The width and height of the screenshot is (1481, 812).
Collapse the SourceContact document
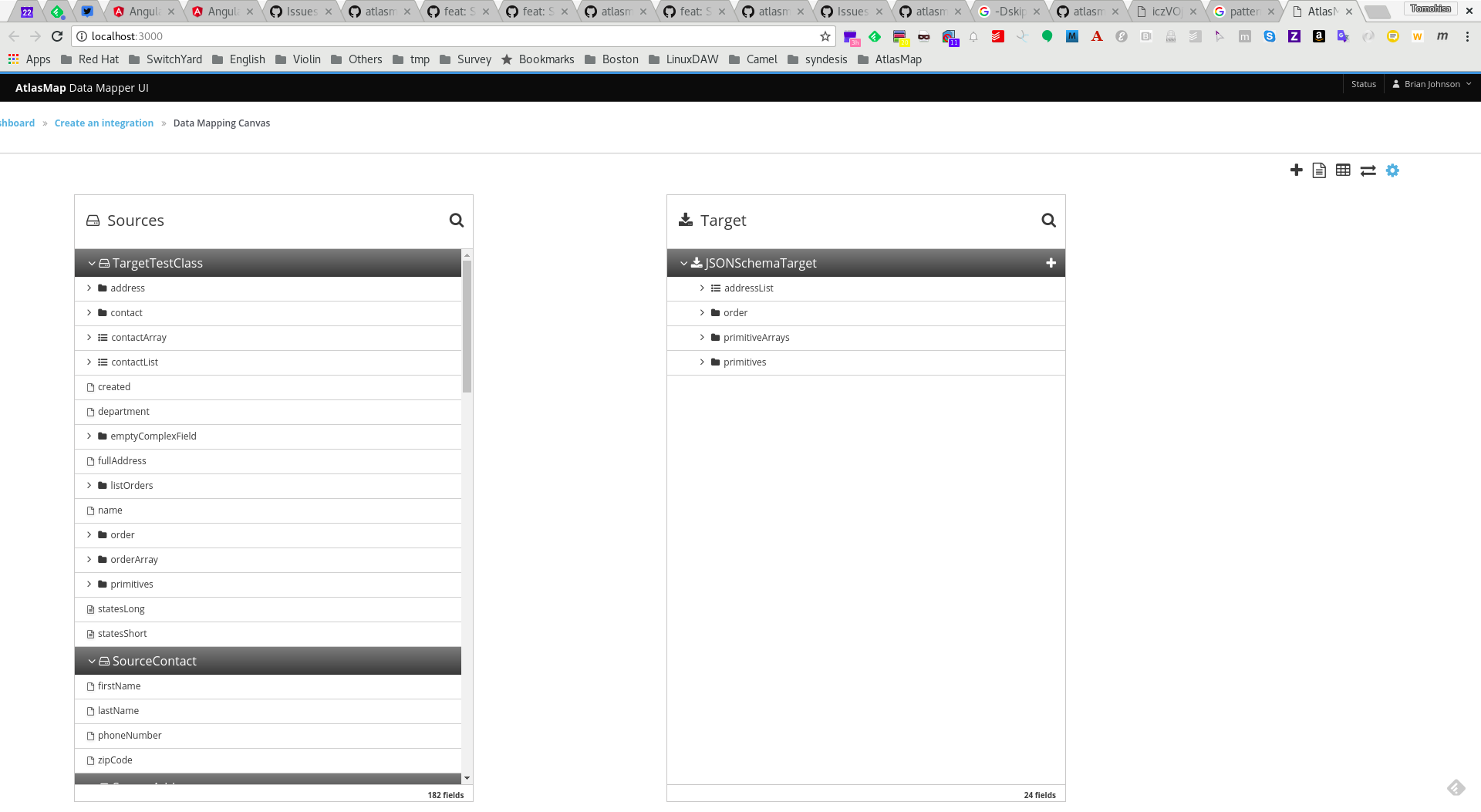pos(92,662)
